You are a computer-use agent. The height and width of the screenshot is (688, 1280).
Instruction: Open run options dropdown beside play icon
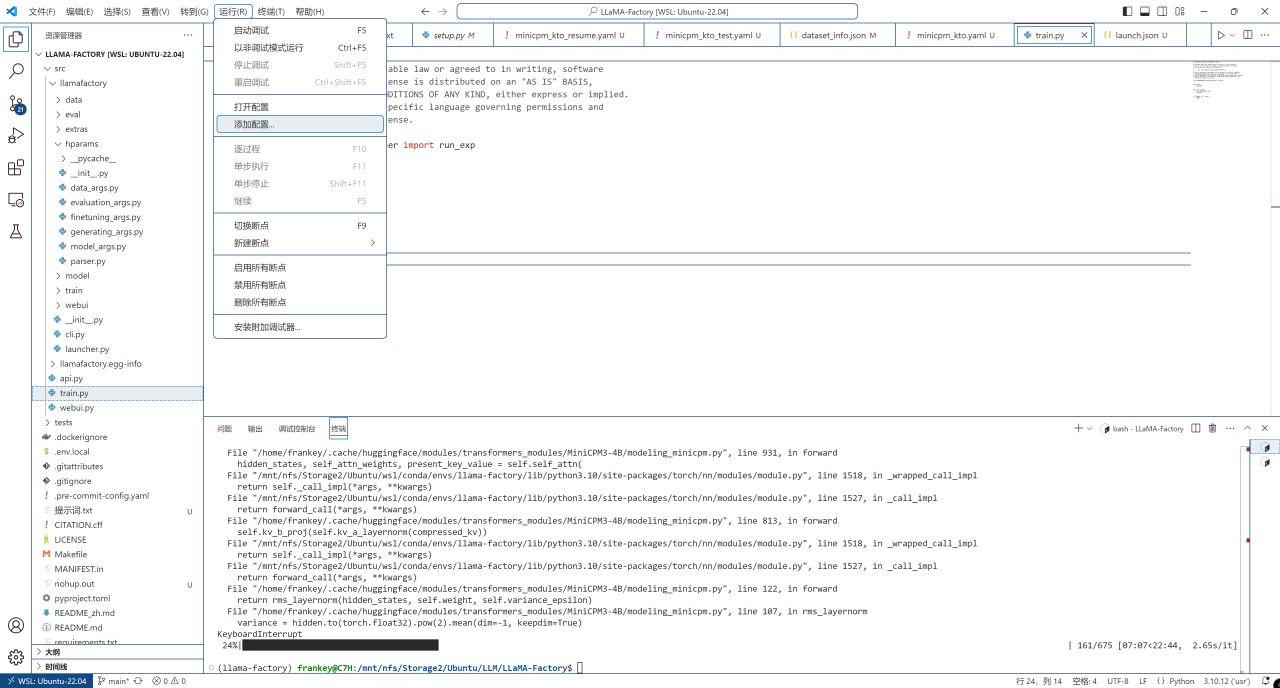(1232, 35)
